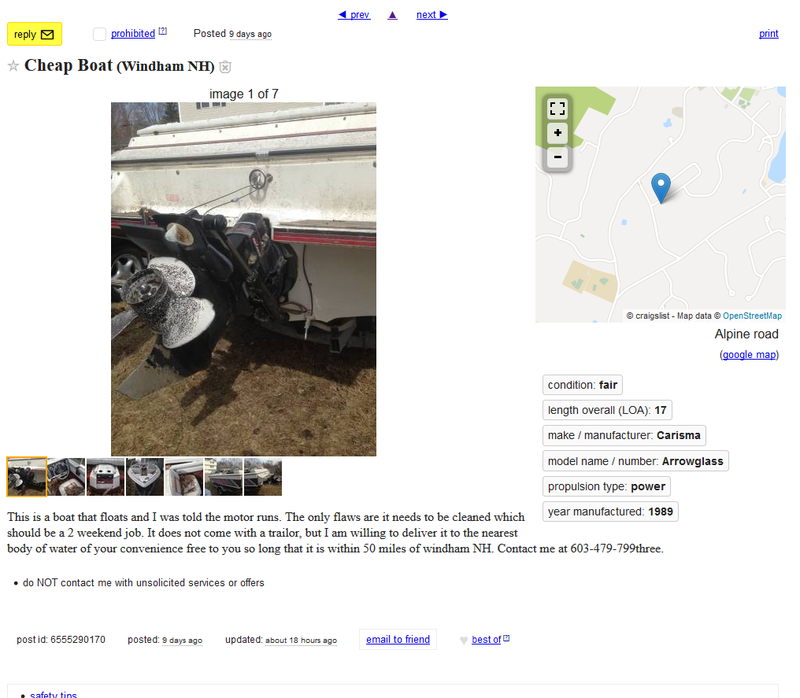Go to the next posting
The width and height of the screenshot is (800, 698).
pos(432,15)
